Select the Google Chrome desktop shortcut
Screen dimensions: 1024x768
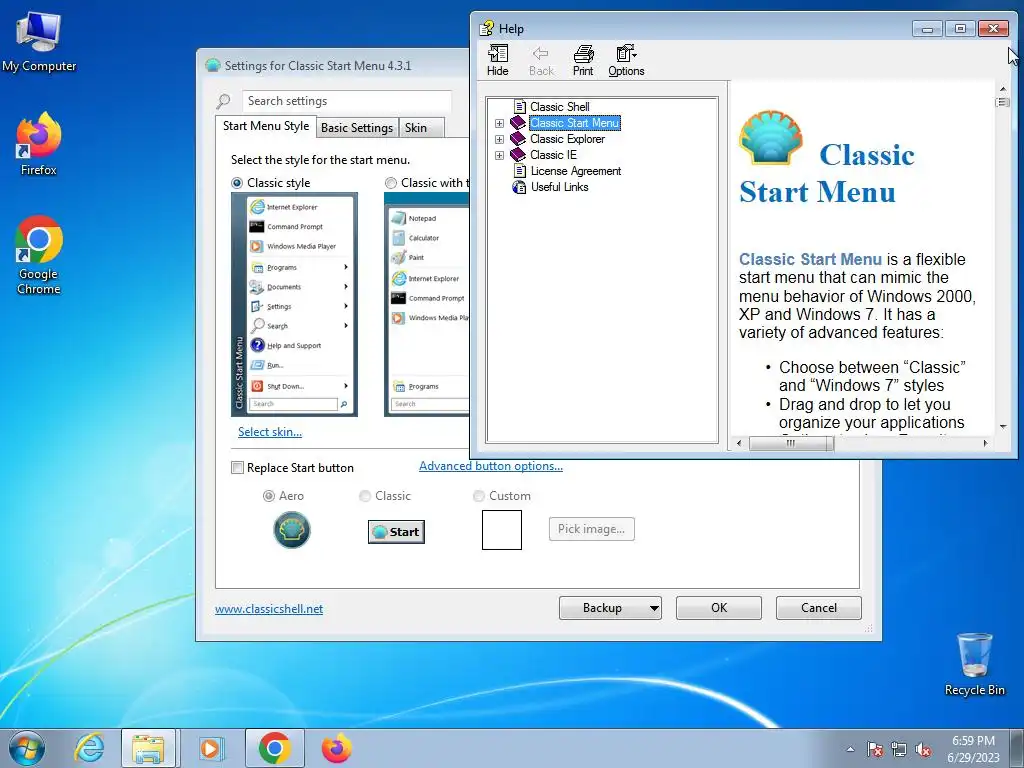tap(39, 255)
